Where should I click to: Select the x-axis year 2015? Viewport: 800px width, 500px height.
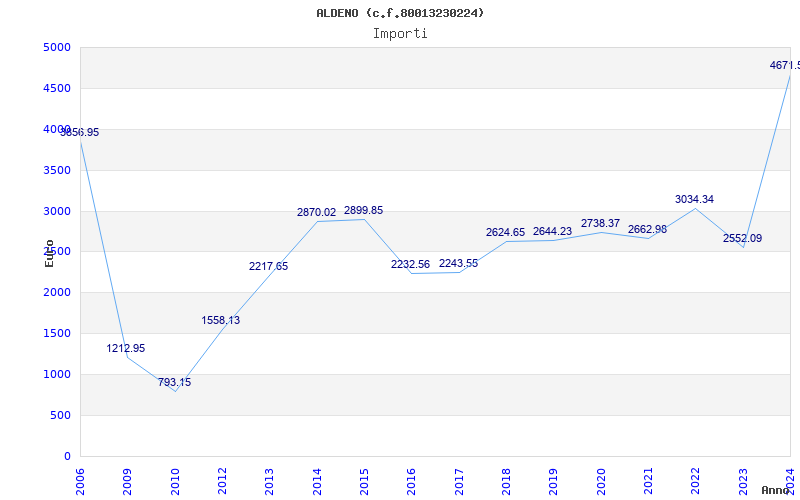click(364, 482)
